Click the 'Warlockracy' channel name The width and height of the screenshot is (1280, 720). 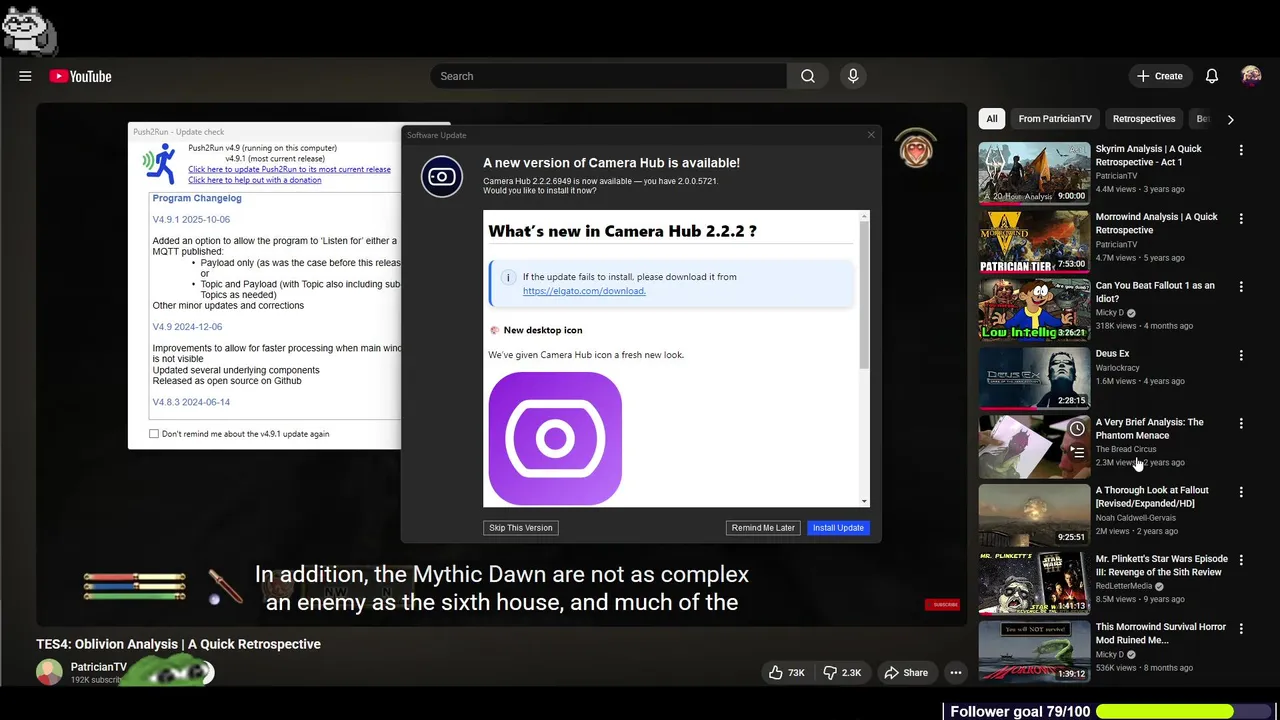coord(1117,368)
